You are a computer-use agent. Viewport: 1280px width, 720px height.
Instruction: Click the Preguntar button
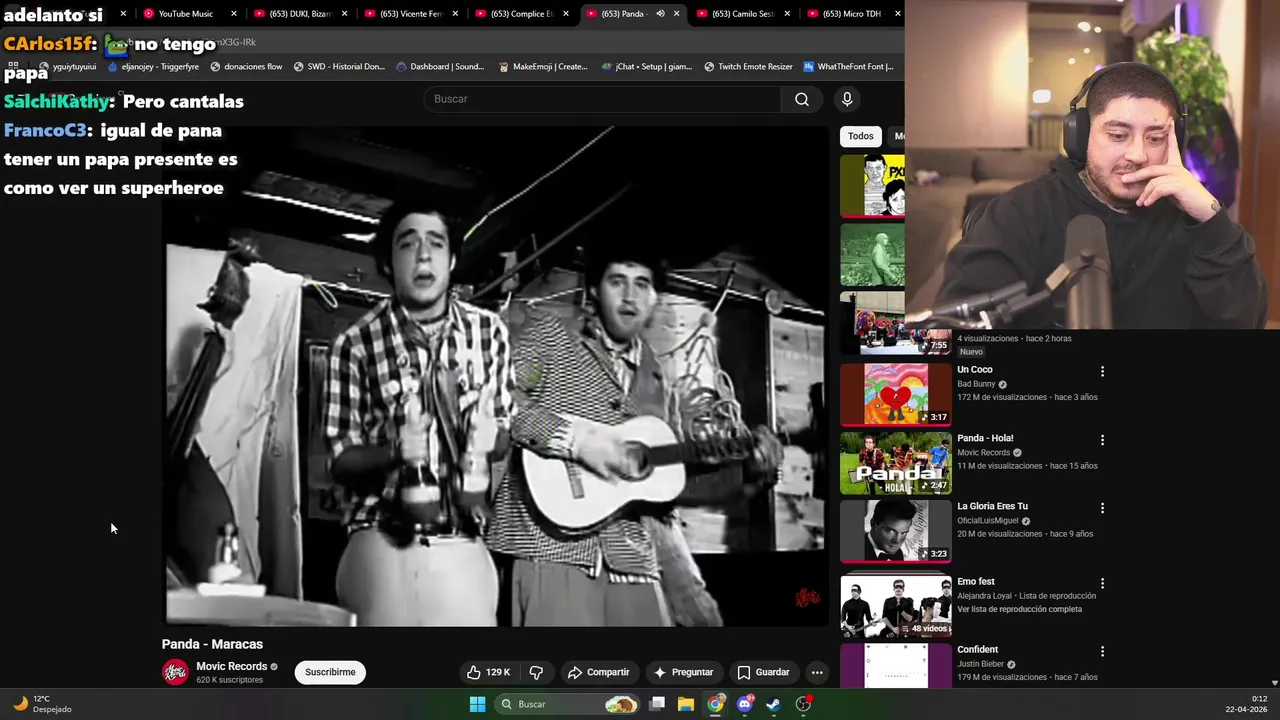(x=683, y=672)
